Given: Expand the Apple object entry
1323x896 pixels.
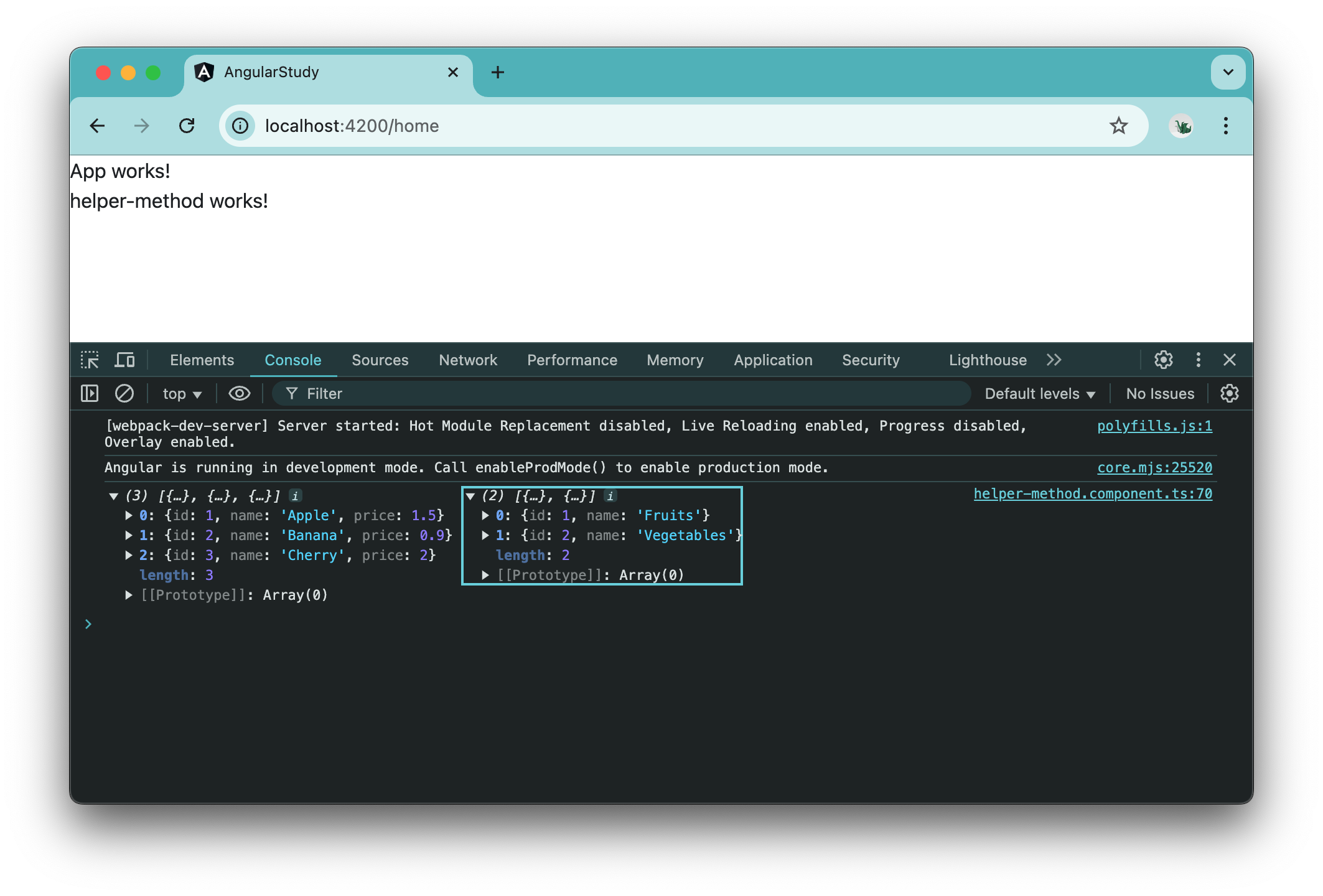Looking at the screenshot, I should [129, 515].
